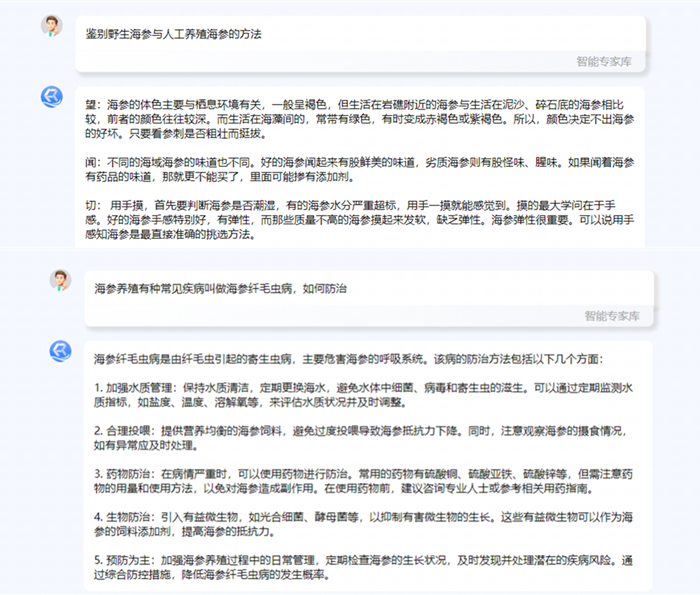
Task: Click paragraph starting with 望：海参的体色
Action: 360,119
